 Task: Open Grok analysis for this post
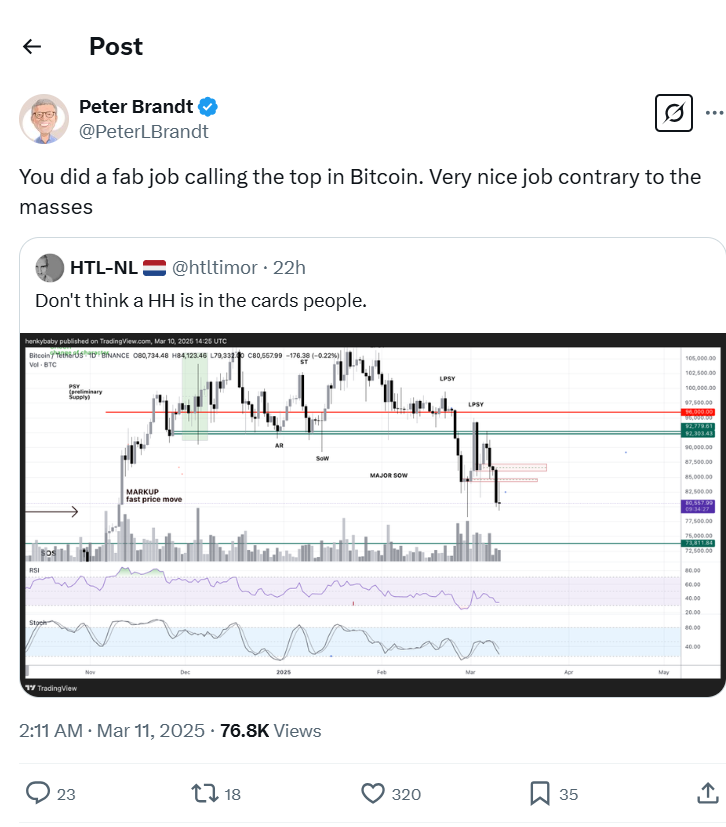[x=672, y=113]
